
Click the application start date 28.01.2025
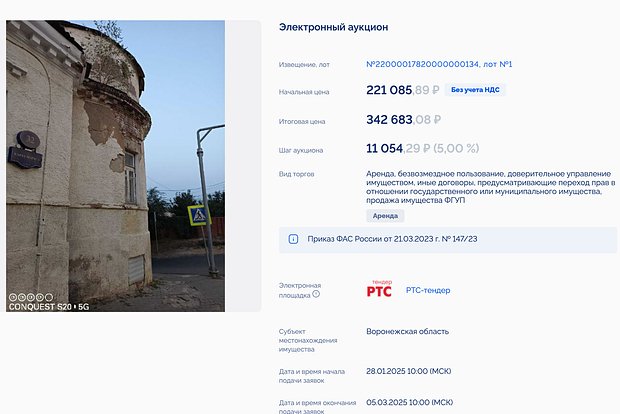tap(409, 371)
